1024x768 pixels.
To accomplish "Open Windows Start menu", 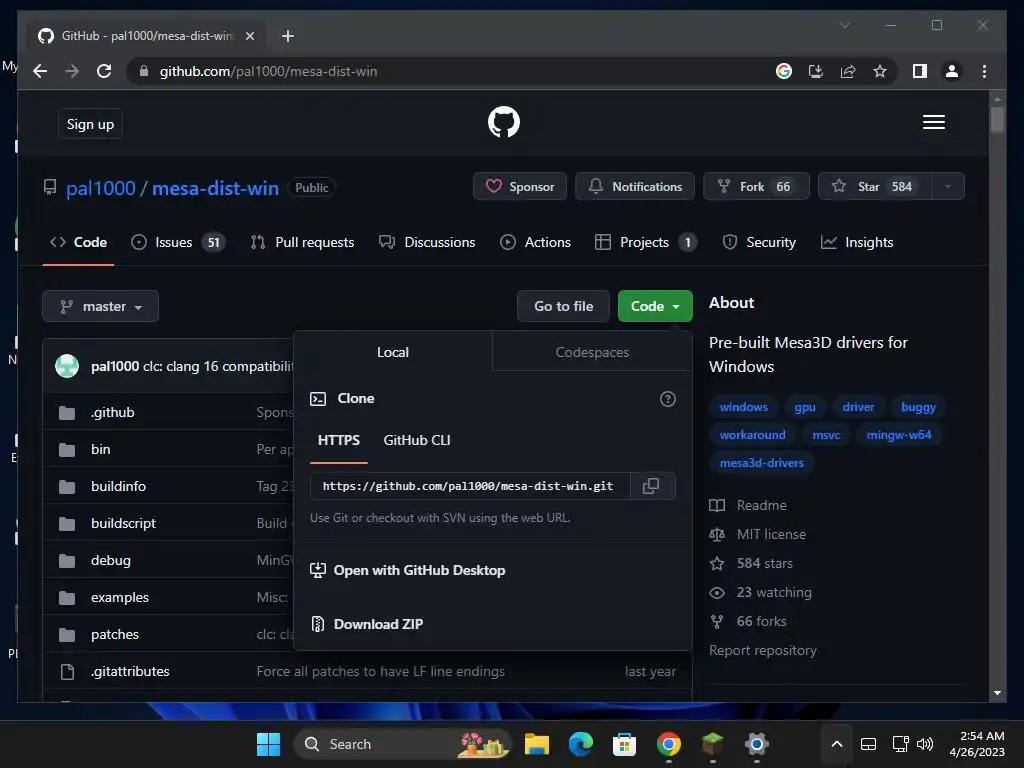I will pos(268,744).
